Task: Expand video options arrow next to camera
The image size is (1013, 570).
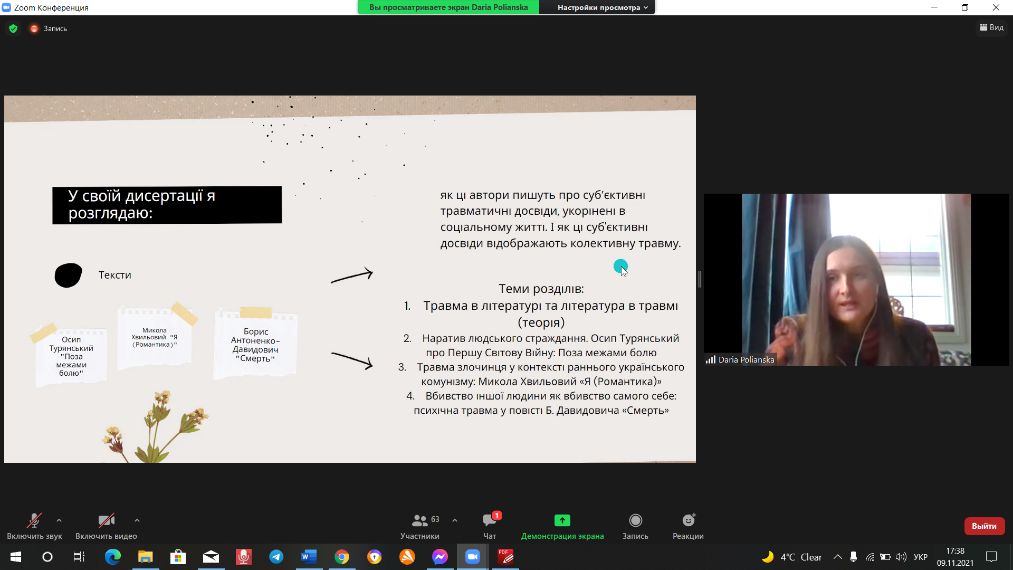Action: coord(137,520)
